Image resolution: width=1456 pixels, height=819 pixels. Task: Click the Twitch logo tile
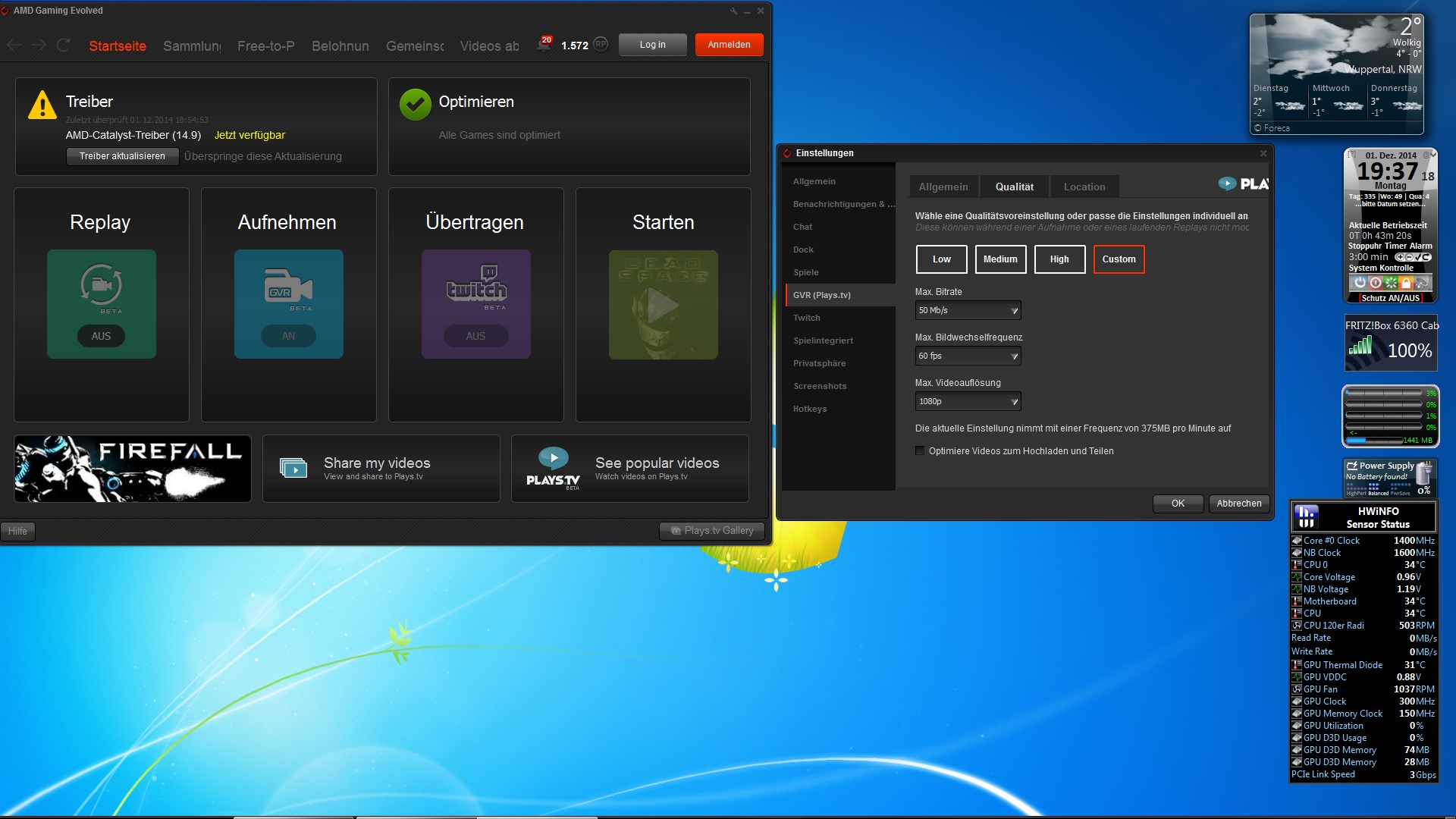pos(475,288)
